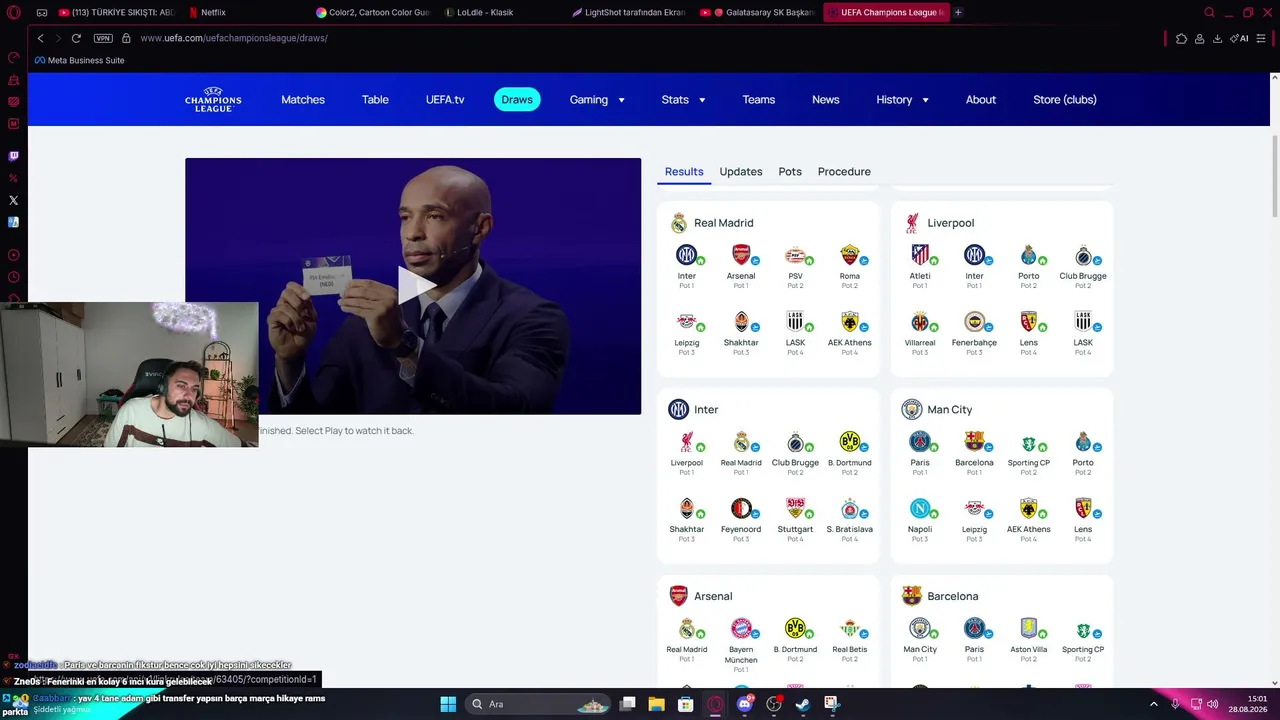Click the Barcelona crest in group header
The width and height of the screenshot is (1280, 720).
pyautogui.click(x=912, y=596)
